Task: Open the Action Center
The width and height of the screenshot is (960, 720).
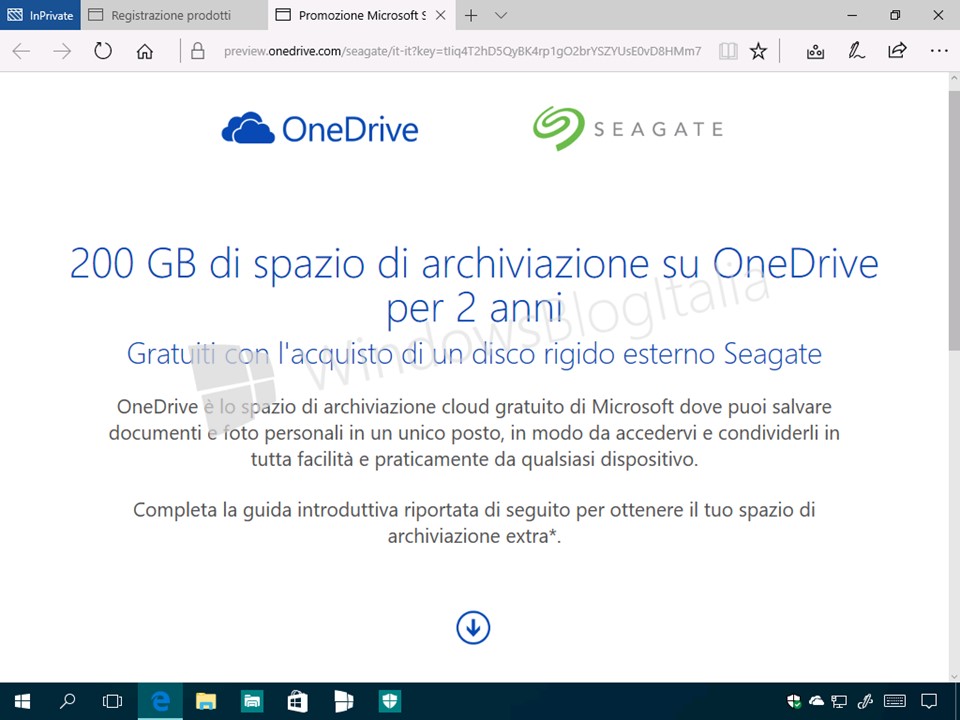Action: coord(929,701)
